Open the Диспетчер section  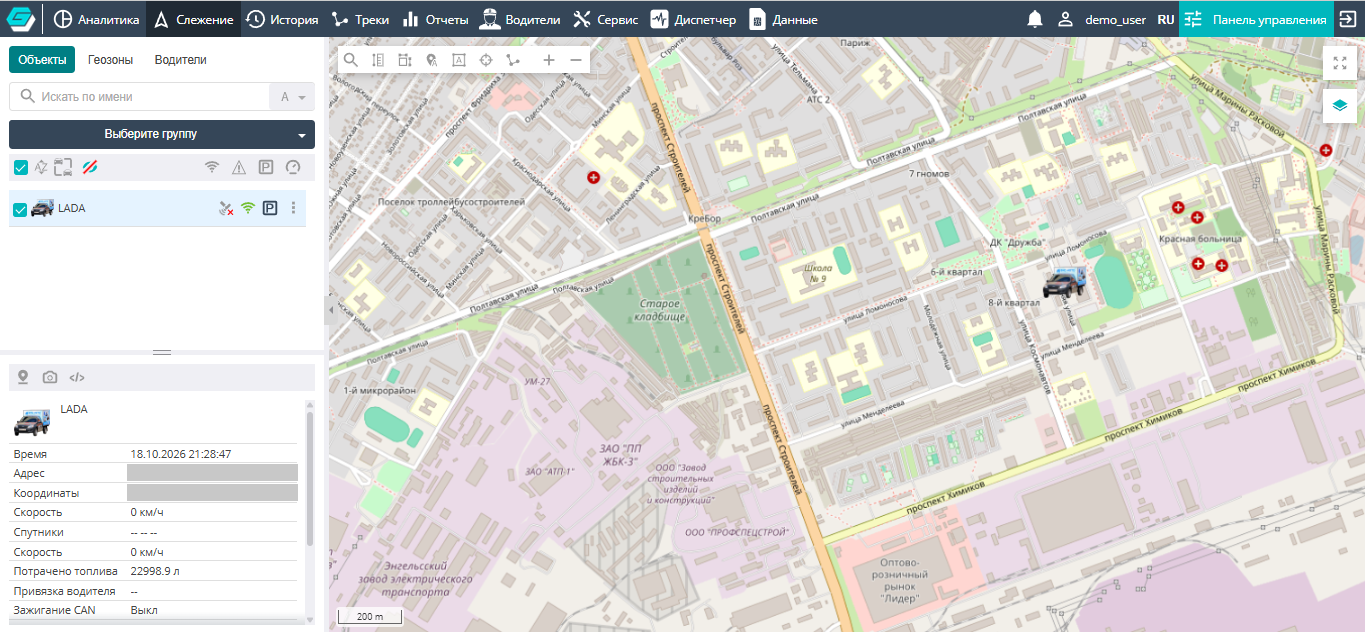(x=693, y=19)
